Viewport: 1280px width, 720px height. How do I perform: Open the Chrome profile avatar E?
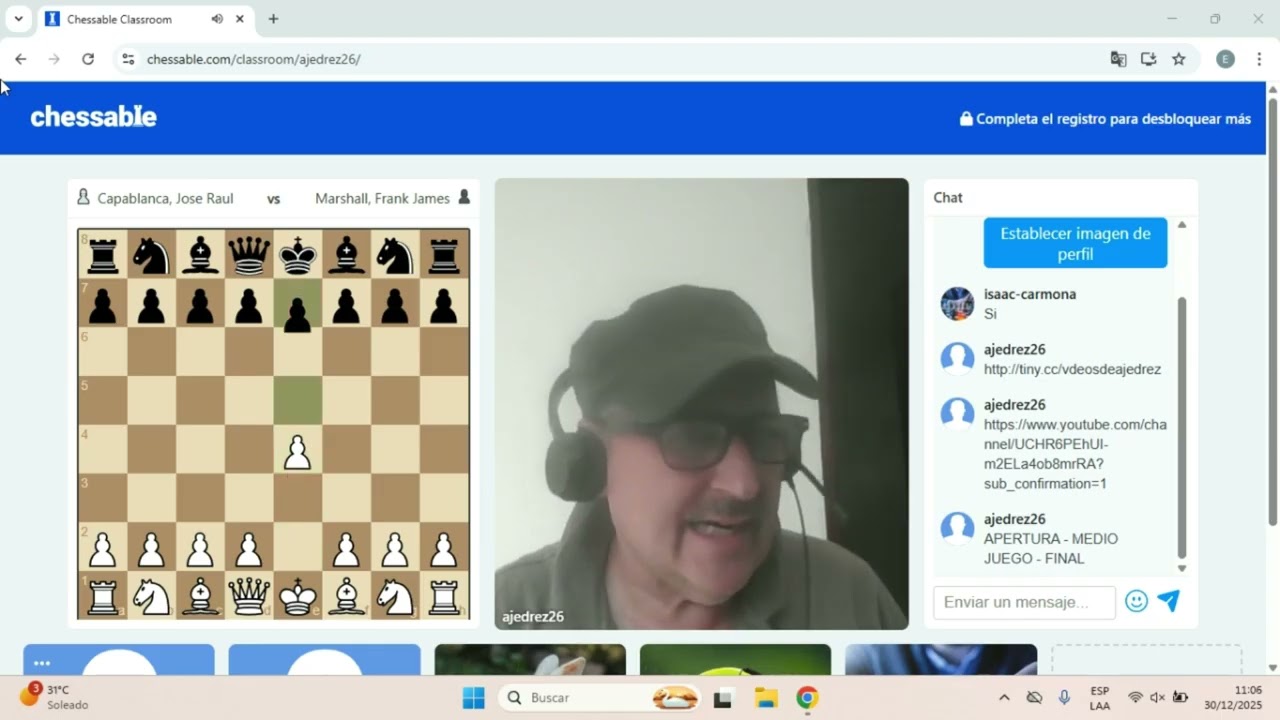coord(1225,59)
